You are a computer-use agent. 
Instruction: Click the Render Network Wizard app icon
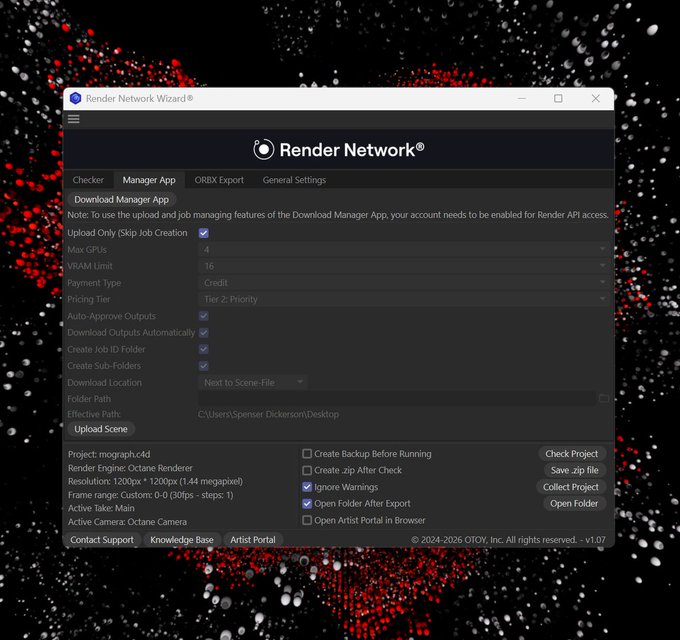(x=75, y=98)
